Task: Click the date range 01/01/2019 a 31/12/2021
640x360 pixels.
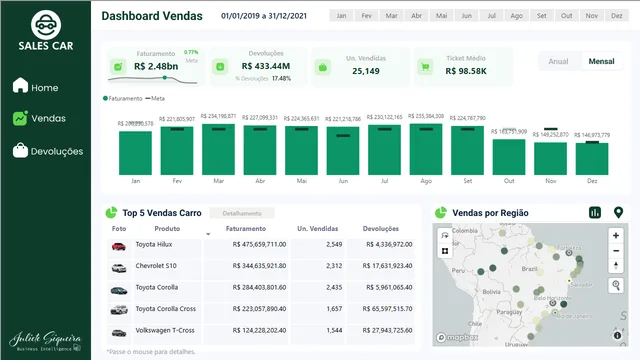Action: tap(264, 16)
